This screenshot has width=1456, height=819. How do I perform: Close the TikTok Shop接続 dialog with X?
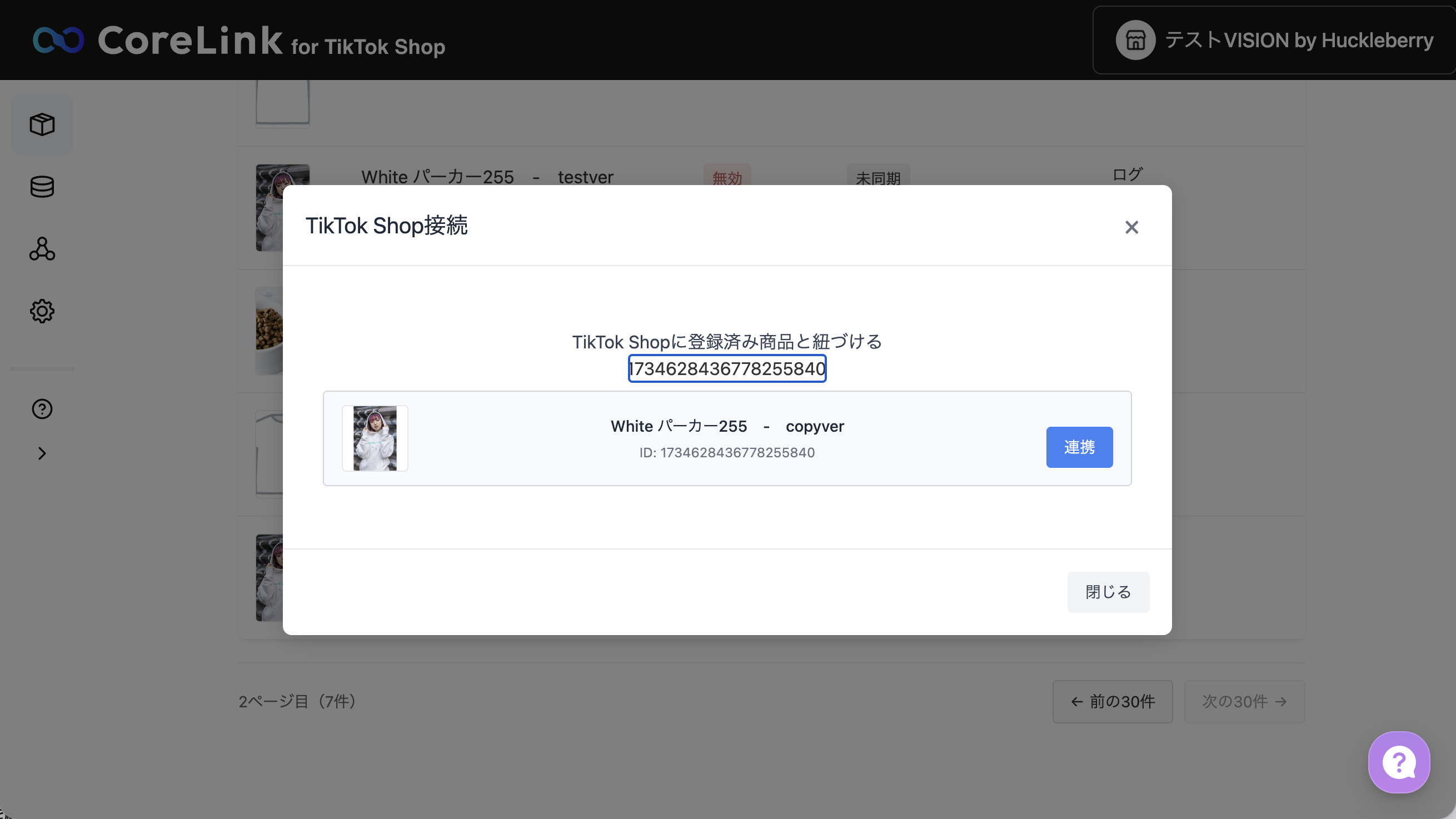click(x=1131, y=227)
